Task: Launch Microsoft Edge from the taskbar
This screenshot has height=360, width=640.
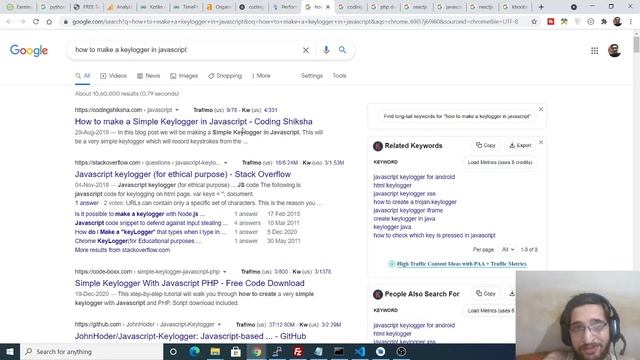Action: coord(194,351)
